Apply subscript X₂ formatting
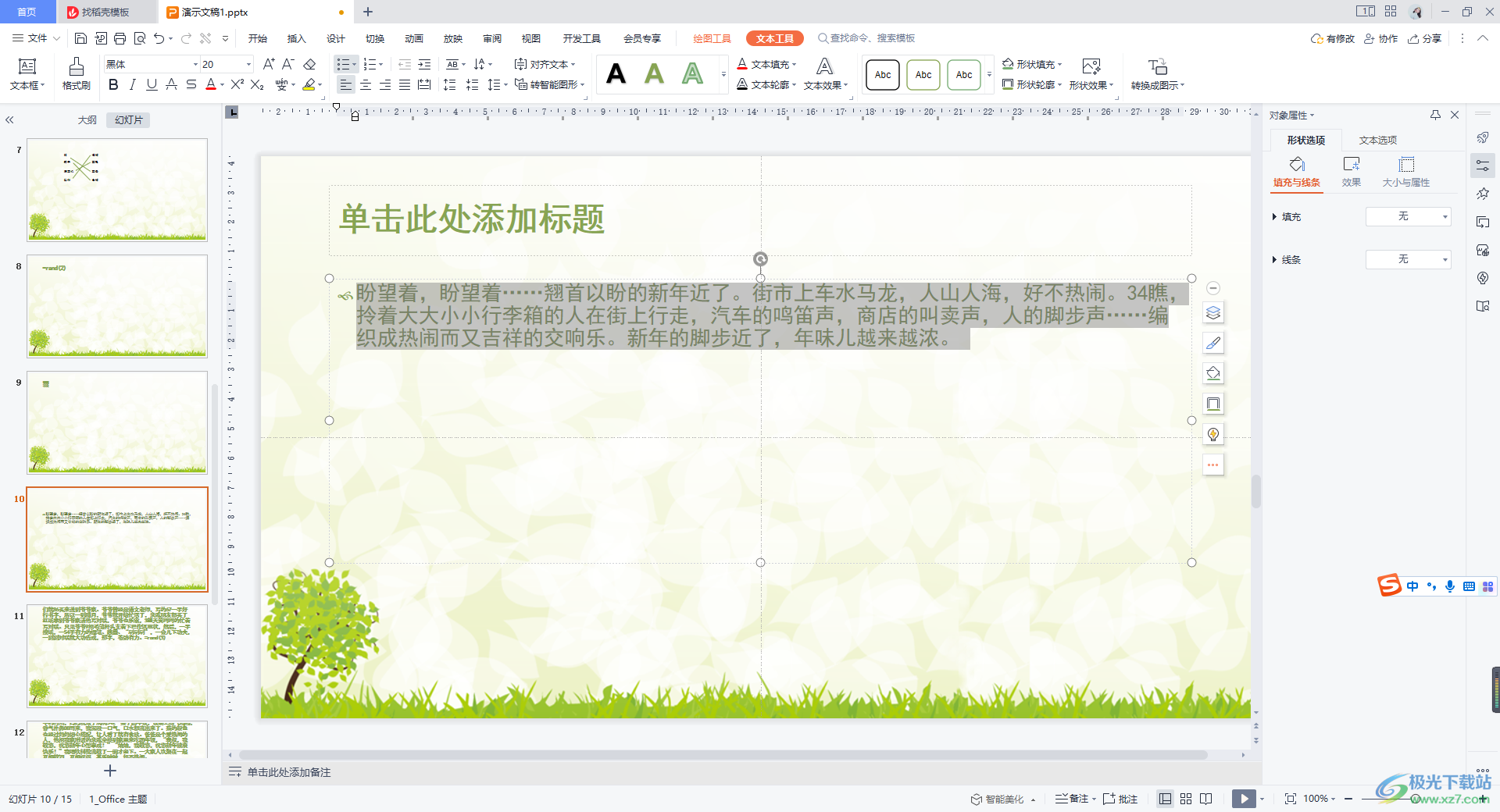The width and height of the screenshot is (1500, 812). 257,84
